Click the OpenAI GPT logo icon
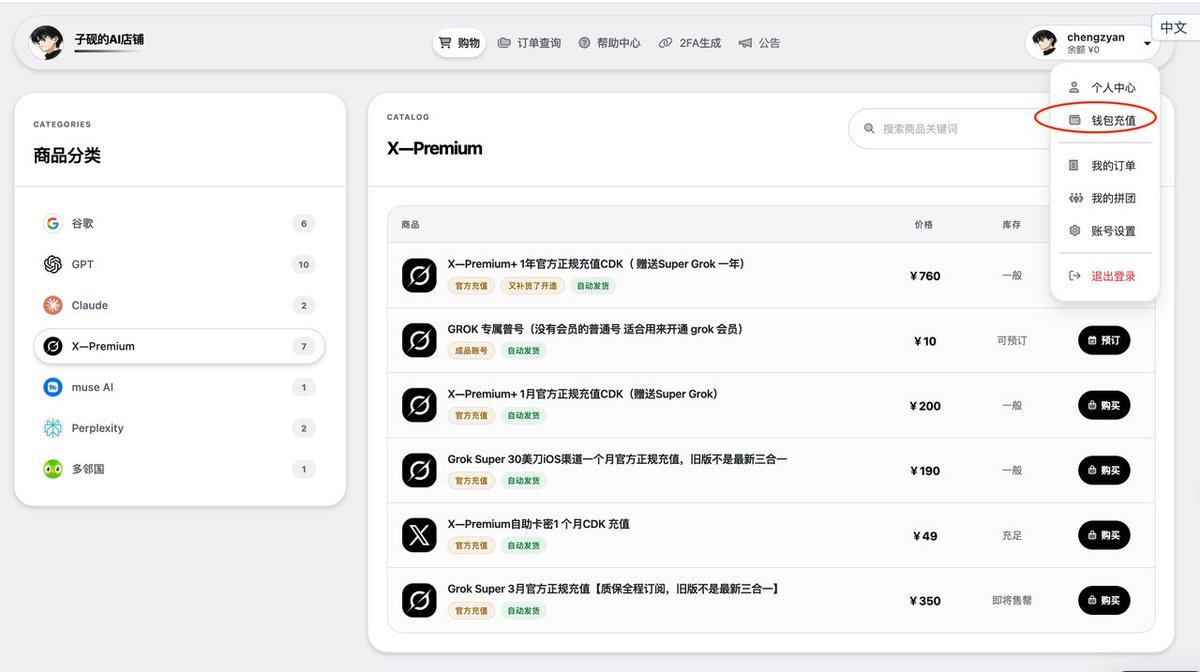1200x672 pixels. [53, 265]
